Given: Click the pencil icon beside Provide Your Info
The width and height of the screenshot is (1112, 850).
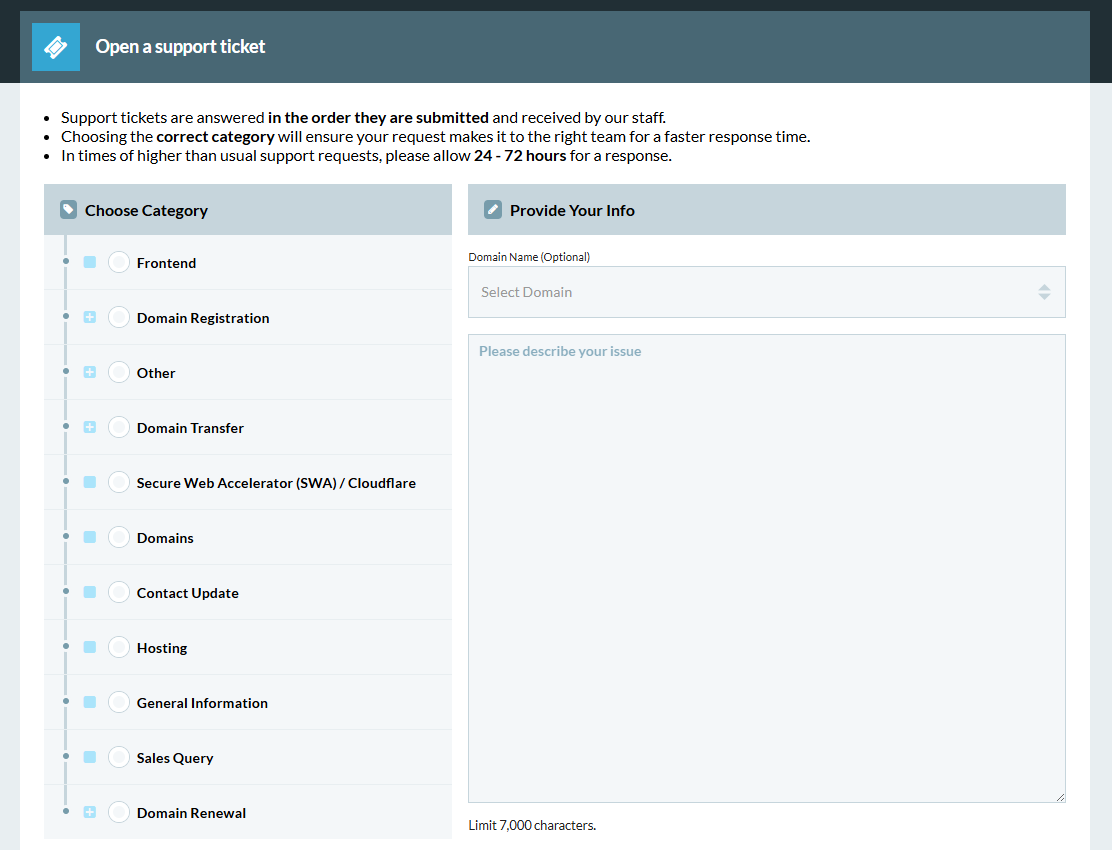Looking at the screenshot, I should (x=493, y=210).
